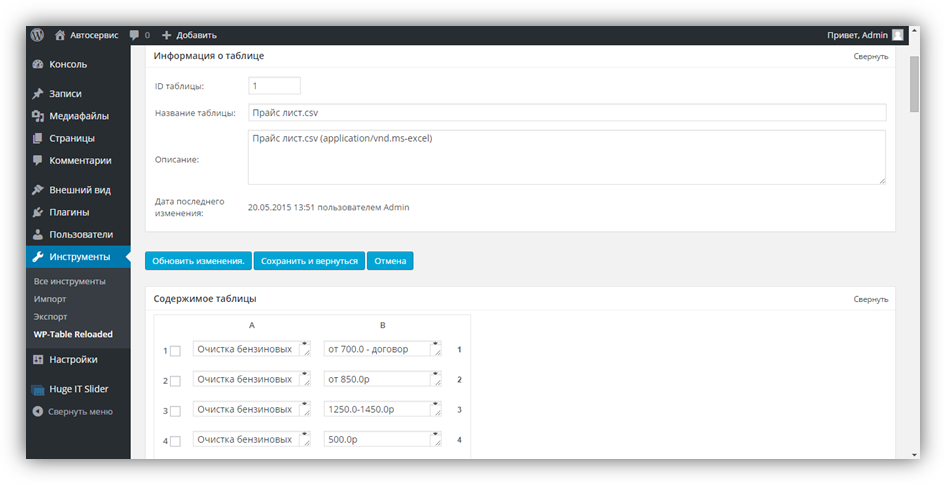Click the home icon beside Автосервис
This screenshot has height=484, width=945.
pos(60,35)
